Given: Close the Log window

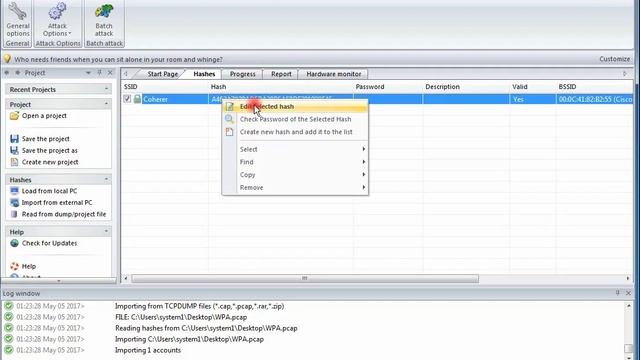Looking at the screenshot, I should point(628,293).
